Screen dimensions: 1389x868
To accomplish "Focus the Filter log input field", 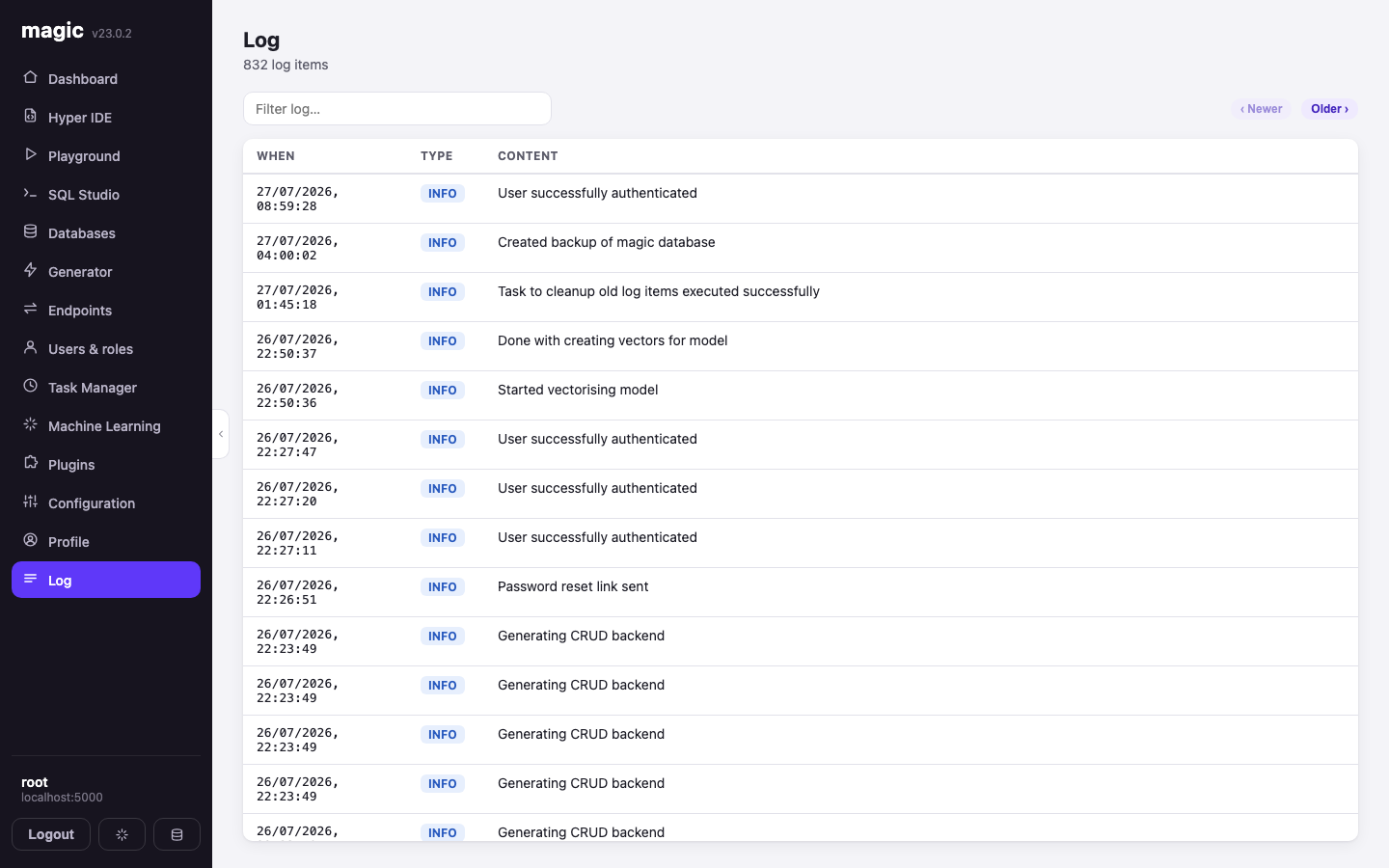I will (x=397, y=109).
